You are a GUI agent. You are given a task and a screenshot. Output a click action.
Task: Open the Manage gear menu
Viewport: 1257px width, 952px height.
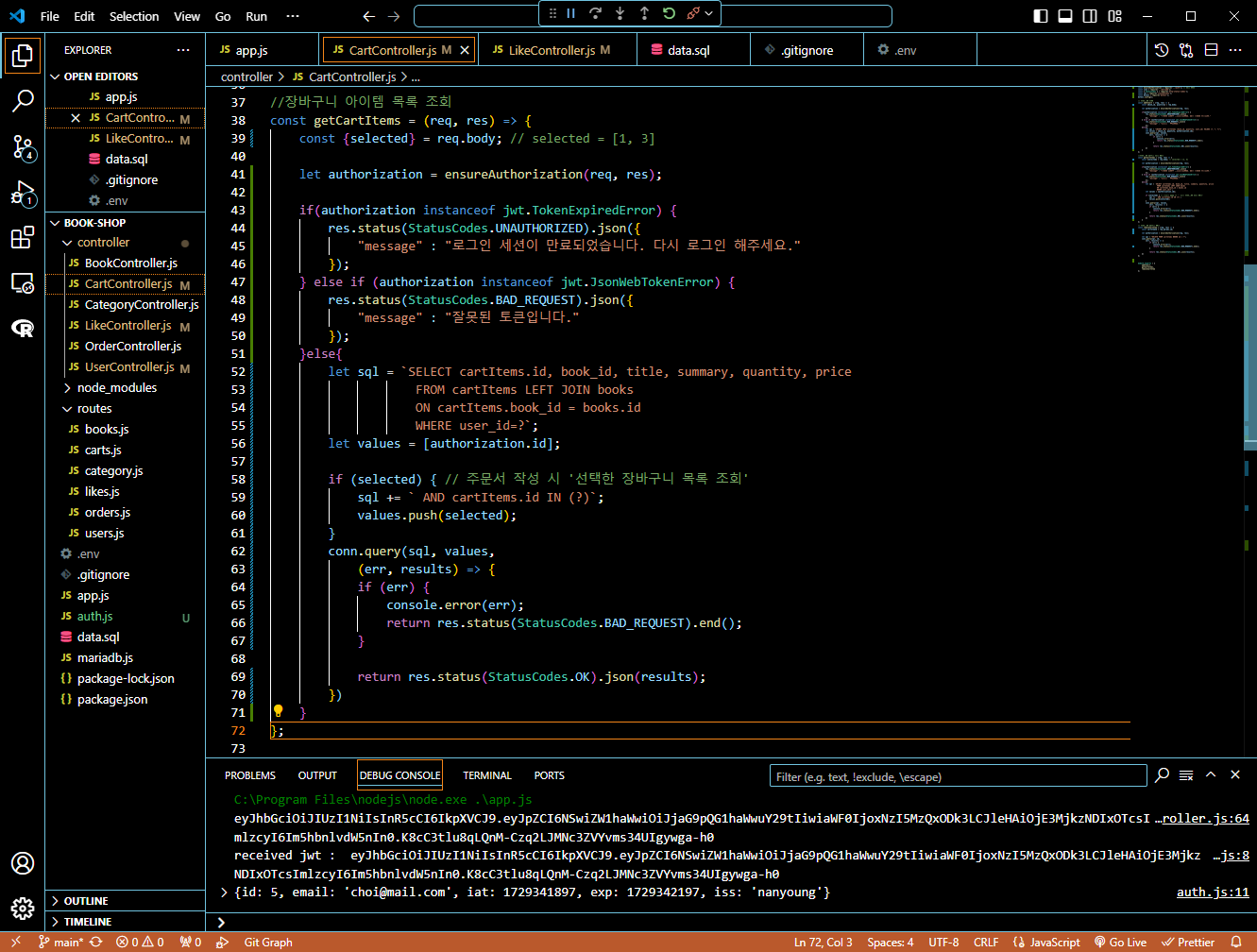pyautogui.click(x=23, y=909)
